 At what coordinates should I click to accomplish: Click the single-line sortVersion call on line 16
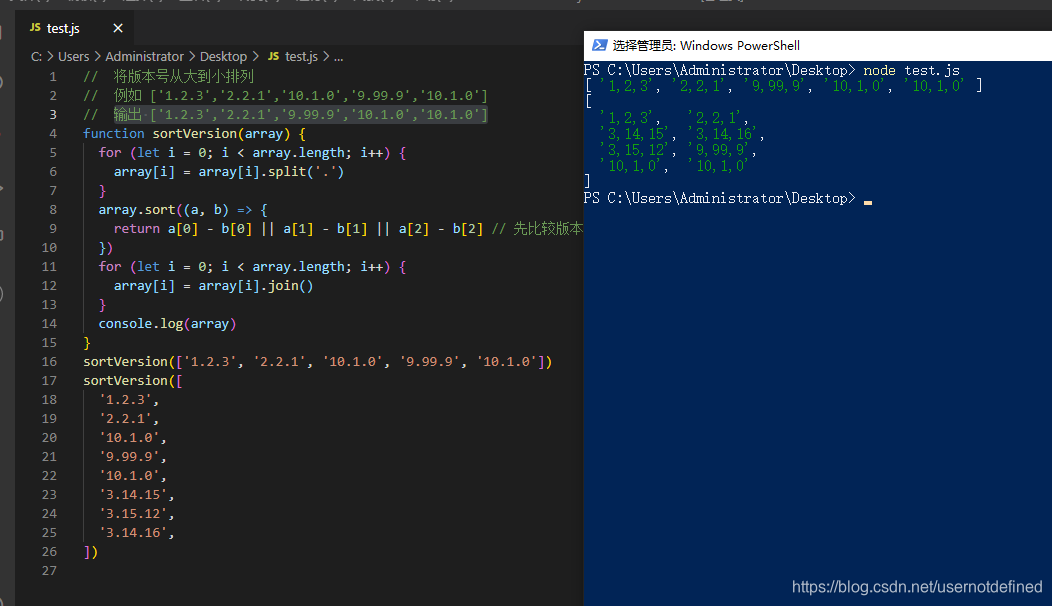click(317, 362)
